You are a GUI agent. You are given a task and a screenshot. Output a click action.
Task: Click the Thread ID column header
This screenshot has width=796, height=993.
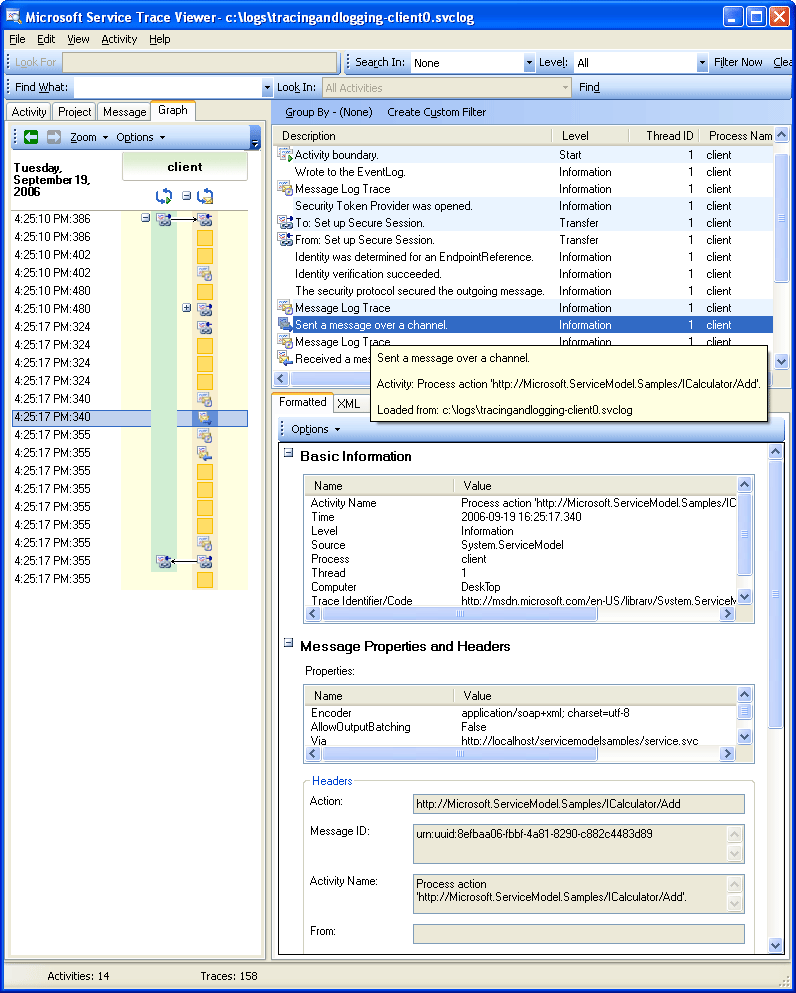pyautogui.click(x=663, y=136)
